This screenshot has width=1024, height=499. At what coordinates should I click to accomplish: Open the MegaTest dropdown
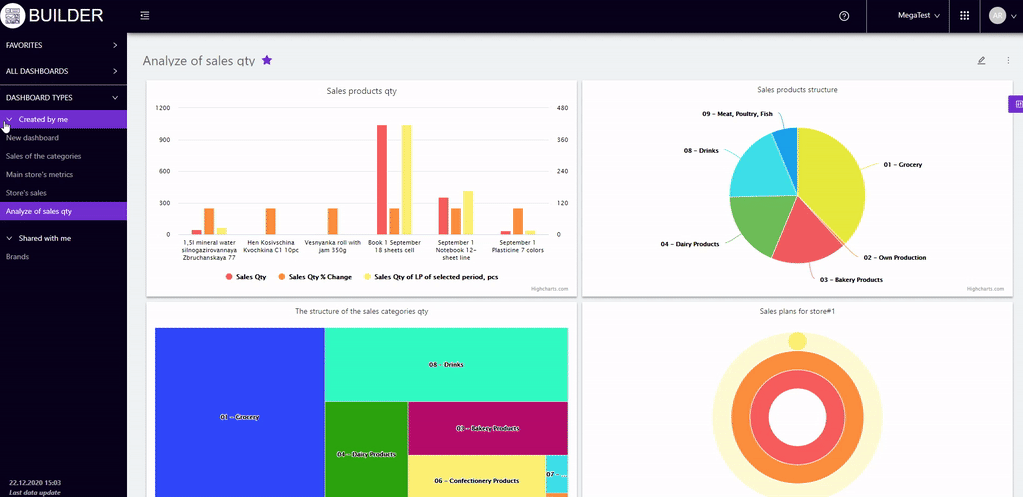pos(919,16)
